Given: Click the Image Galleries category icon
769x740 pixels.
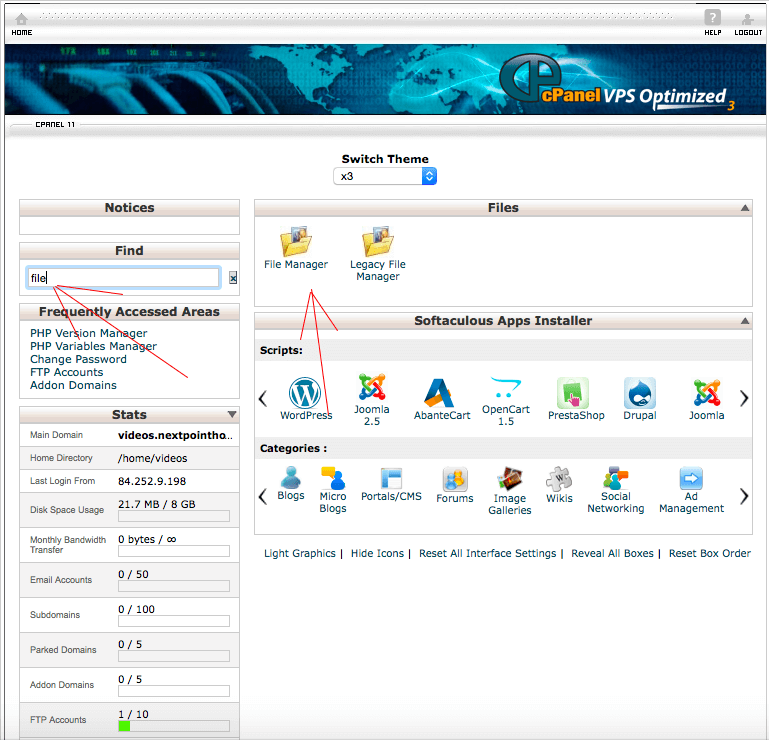Looking at the screenshot, I should (x=510, y=479).
